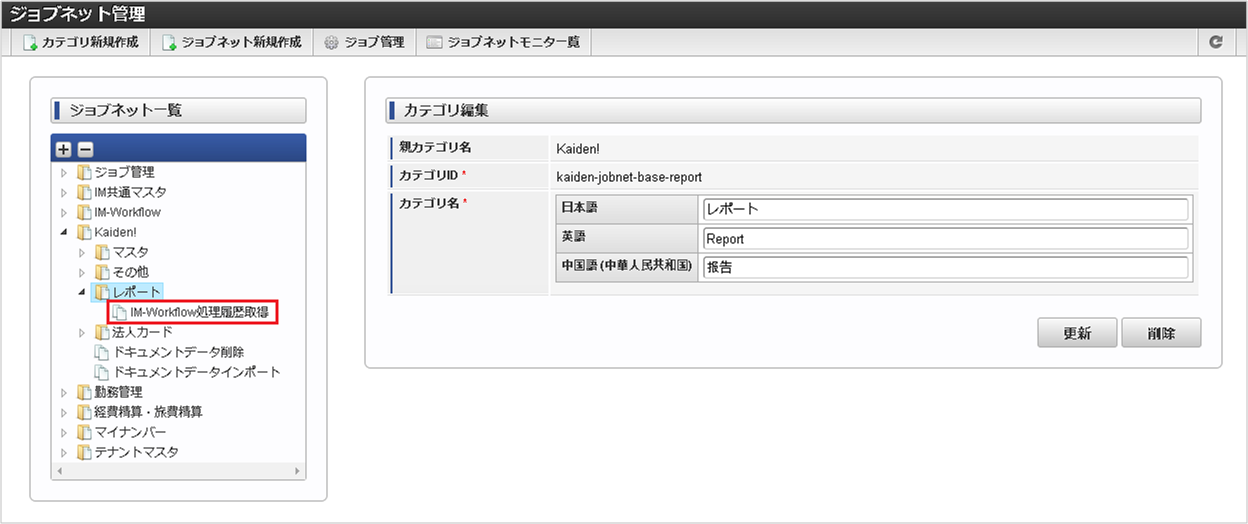This screenshot has width=1248, height=524.
Task: Click the folder icon next to IM-Workflow
Action: click(x=84, y=212)
